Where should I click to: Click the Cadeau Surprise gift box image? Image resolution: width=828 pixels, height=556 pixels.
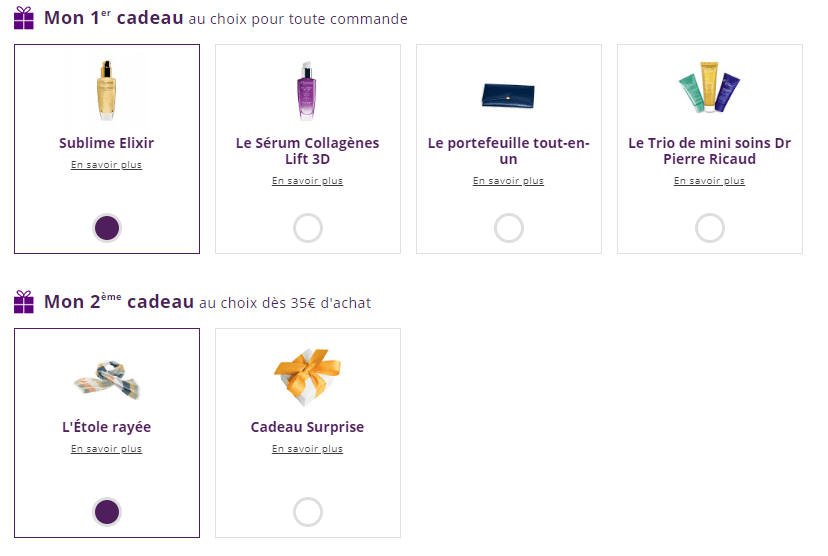pyautogui.click(x=307, y=376)
